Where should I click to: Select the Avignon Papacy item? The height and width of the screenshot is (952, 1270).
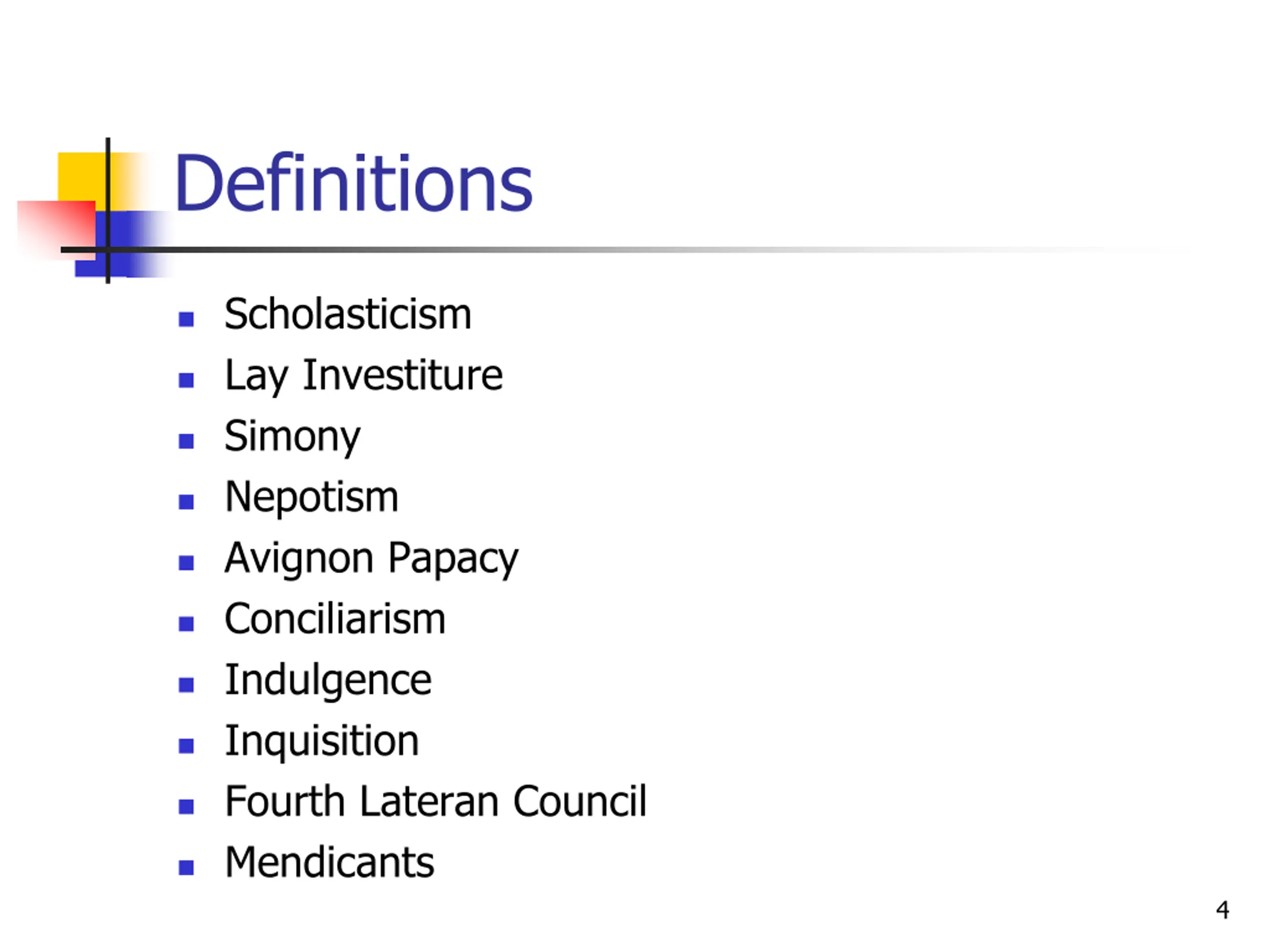click(372, 558)
